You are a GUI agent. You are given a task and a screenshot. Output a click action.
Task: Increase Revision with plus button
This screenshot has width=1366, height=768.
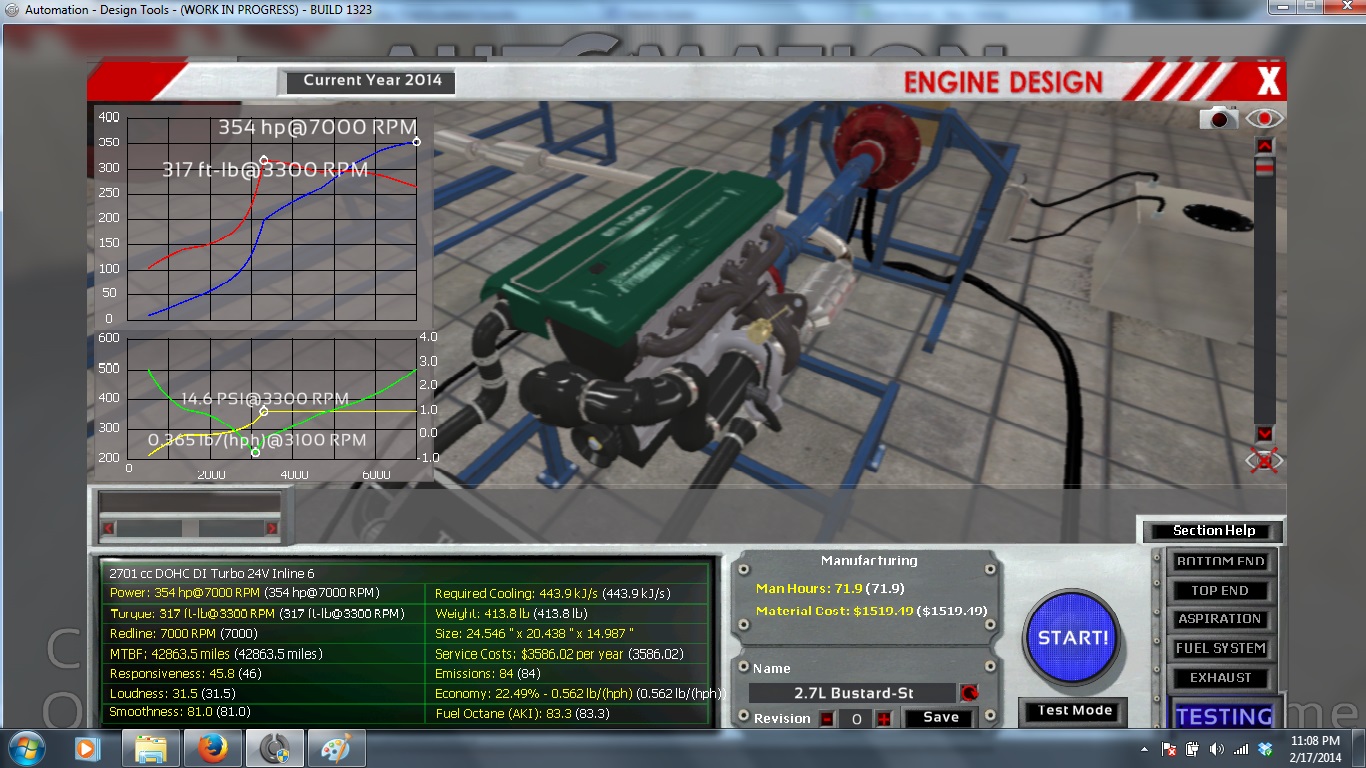(883, 718)
